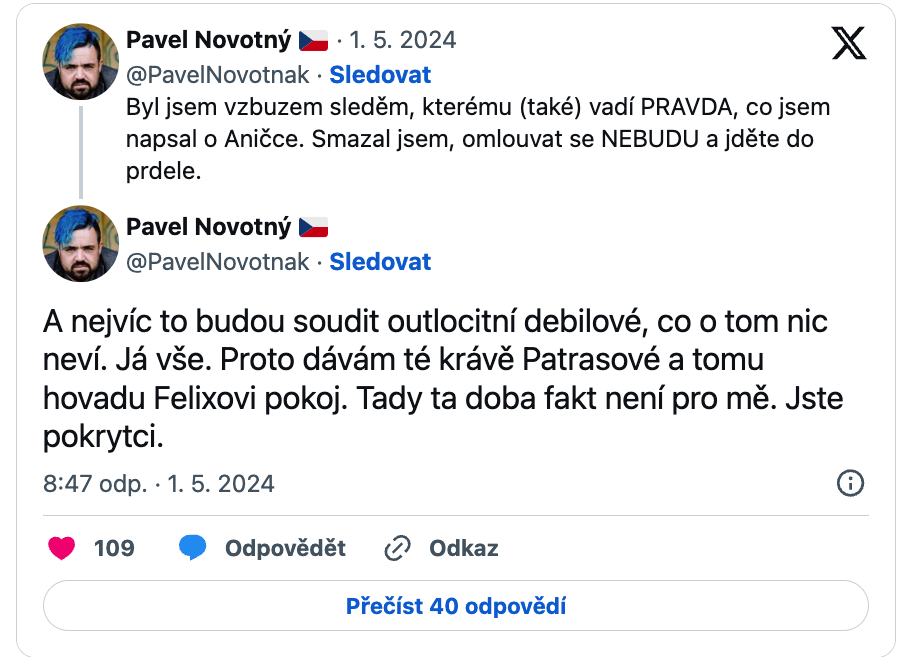Click the blue reply speech bubble icon
The width and height of the screenshot is (914, 668).
pos(193,548)
